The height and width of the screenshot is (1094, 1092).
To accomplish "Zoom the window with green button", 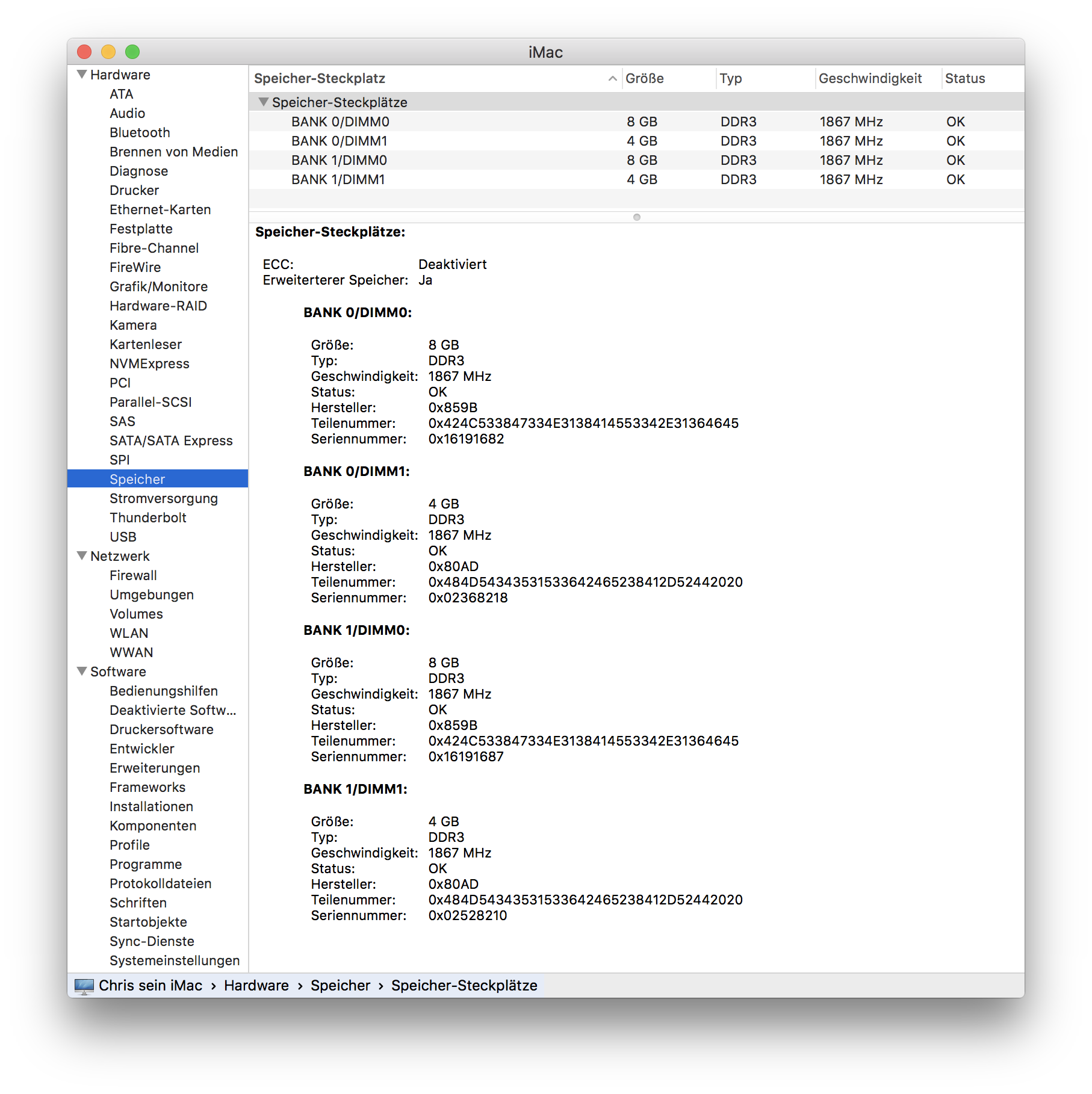I will point(132,52).
